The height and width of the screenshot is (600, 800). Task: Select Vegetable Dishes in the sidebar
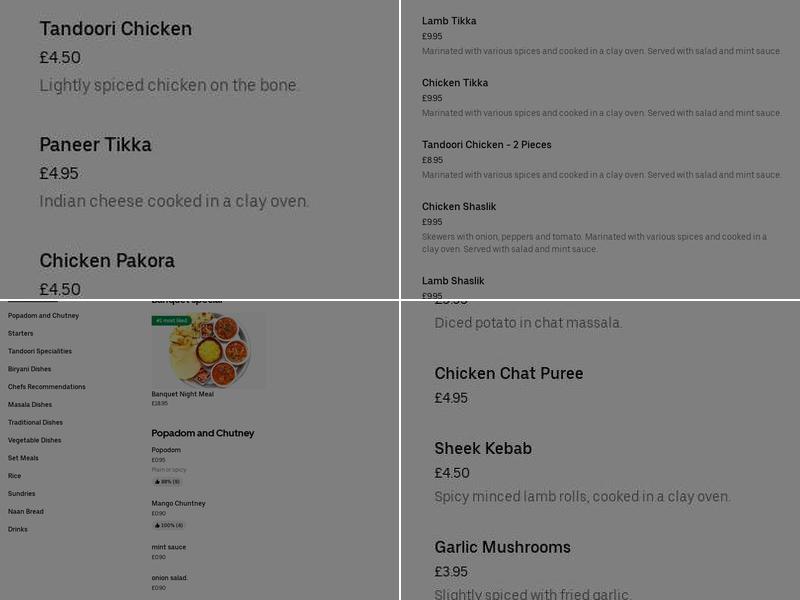click(36, 440)
